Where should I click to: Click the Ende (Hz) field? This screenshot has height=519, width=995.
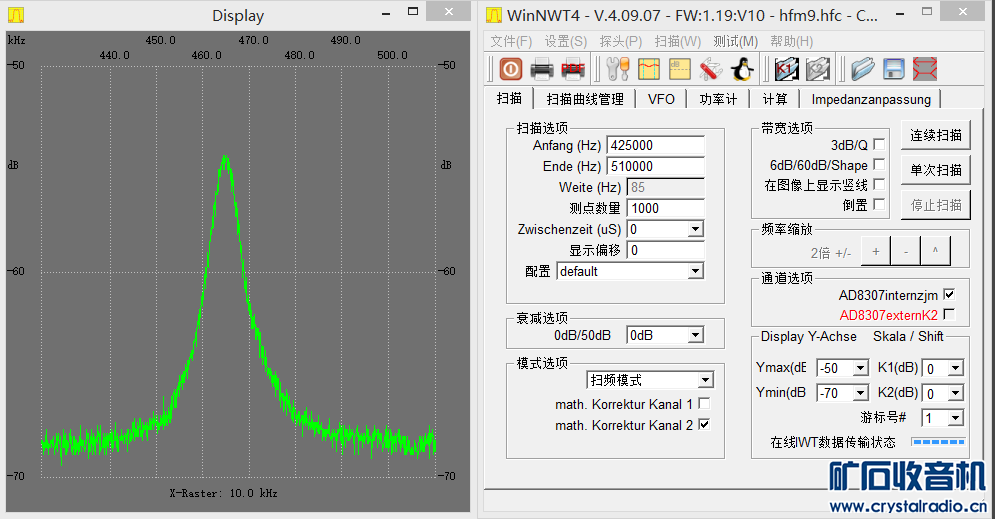[656, 166]
